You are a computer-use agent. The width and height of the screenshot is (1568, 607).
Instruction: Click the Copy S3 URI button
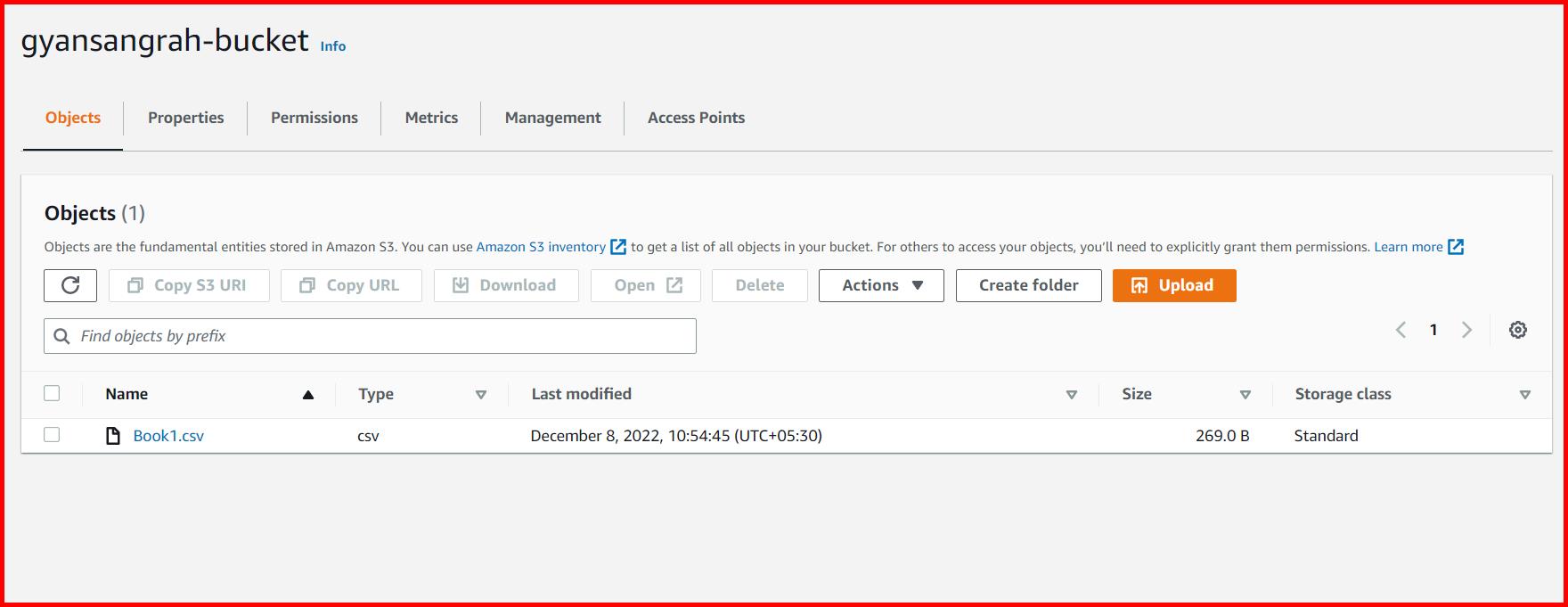point(189,285)
